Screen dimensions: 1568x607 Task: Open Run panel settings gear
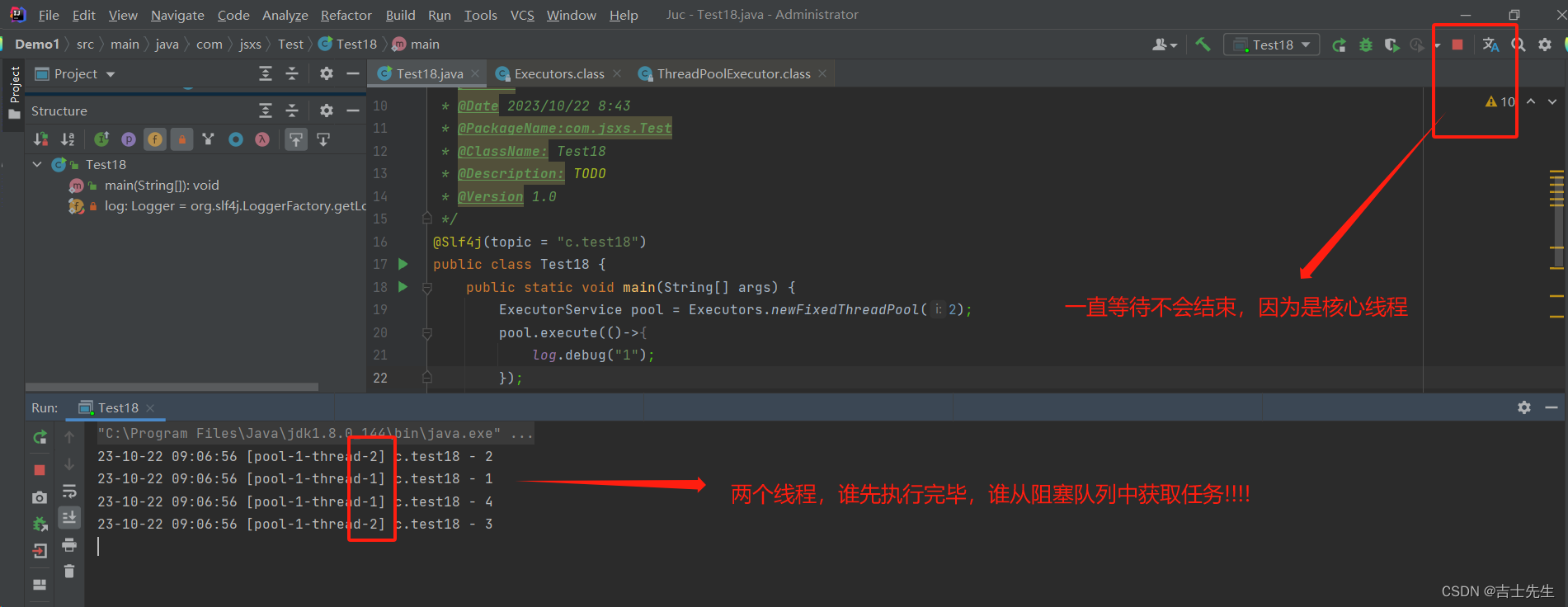(1524, 407)
